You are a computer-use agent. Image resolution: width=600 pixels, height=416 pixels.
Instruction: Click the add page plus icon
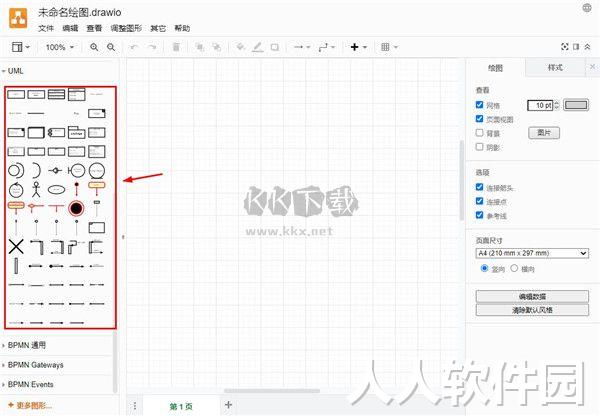(228, 405)
